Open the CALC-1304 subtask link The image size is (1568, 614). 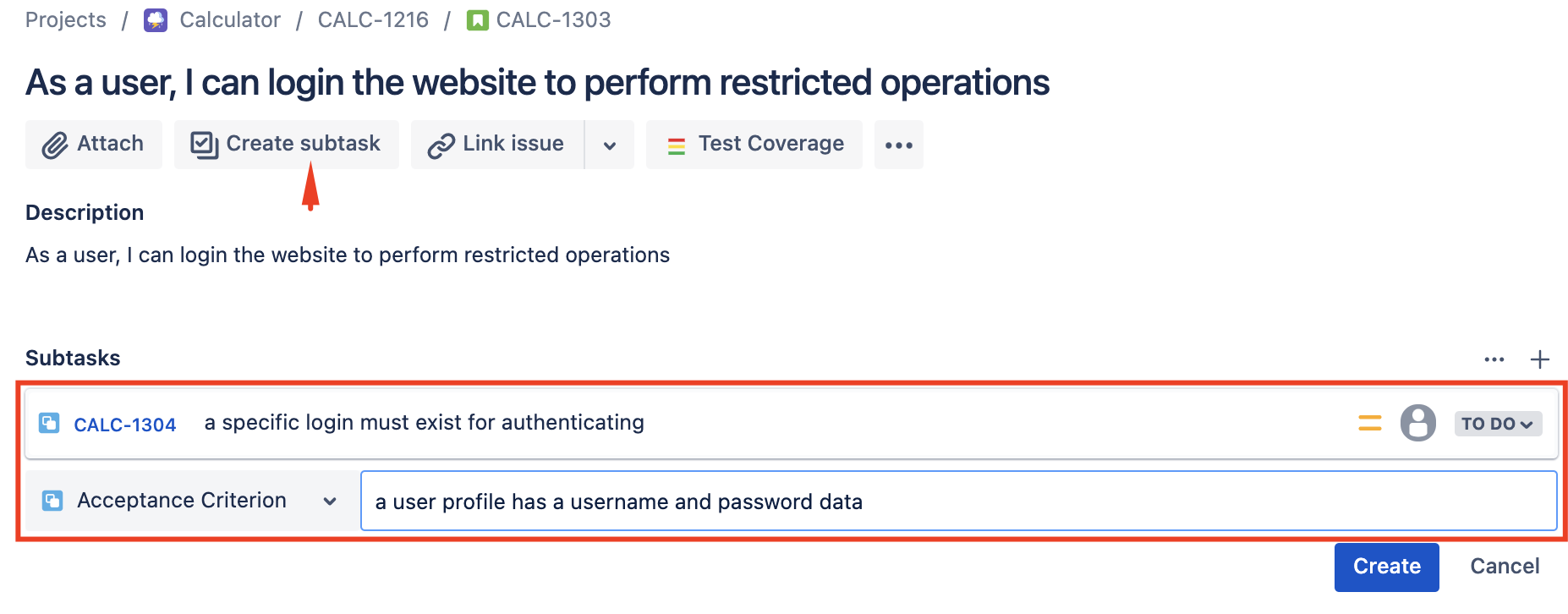point(125,425)
